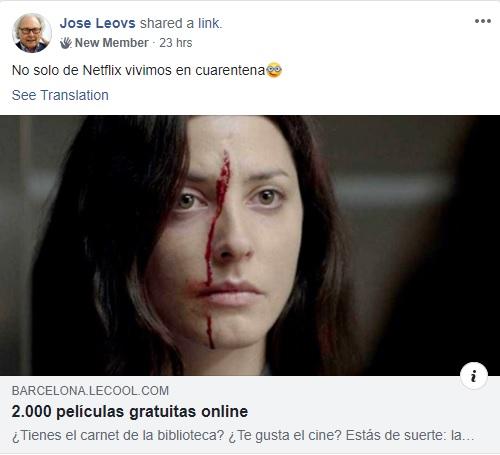Click Jose Leovs' profile picture
500x455 pixels.
pos(32,33)
